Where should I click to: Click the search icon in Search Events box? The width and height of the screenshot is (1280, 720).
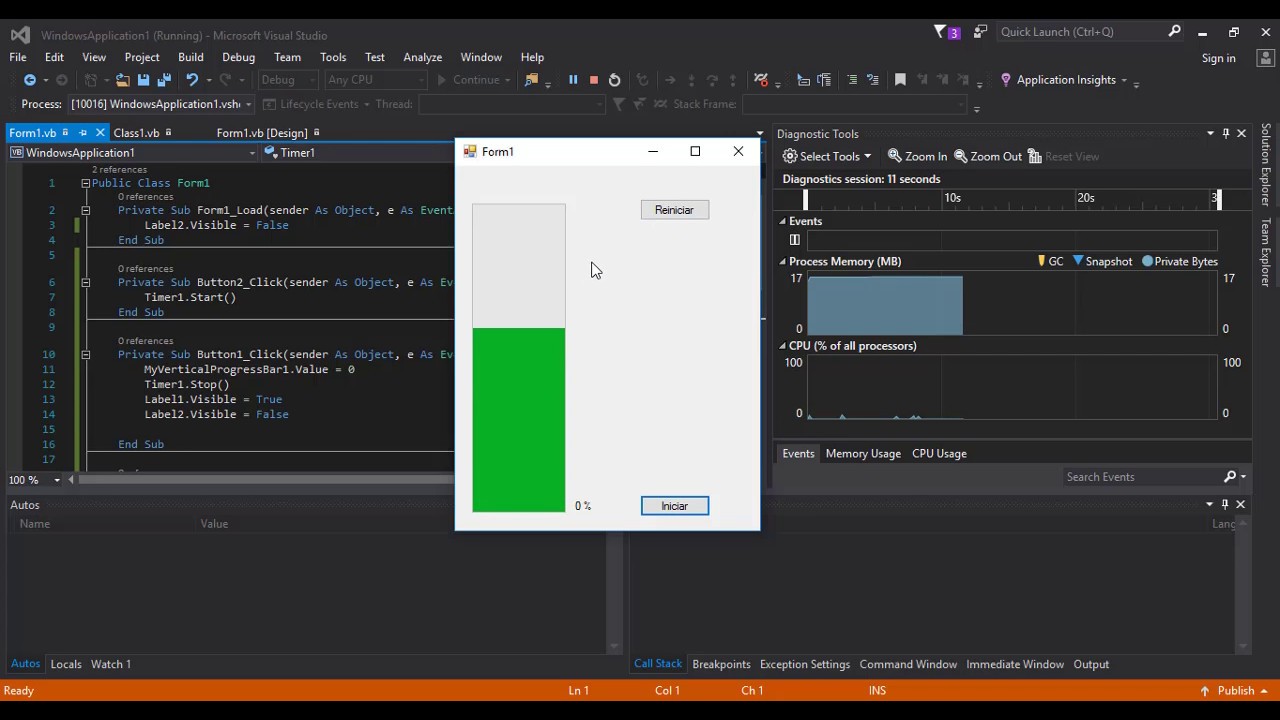(x=1230, y=477)
